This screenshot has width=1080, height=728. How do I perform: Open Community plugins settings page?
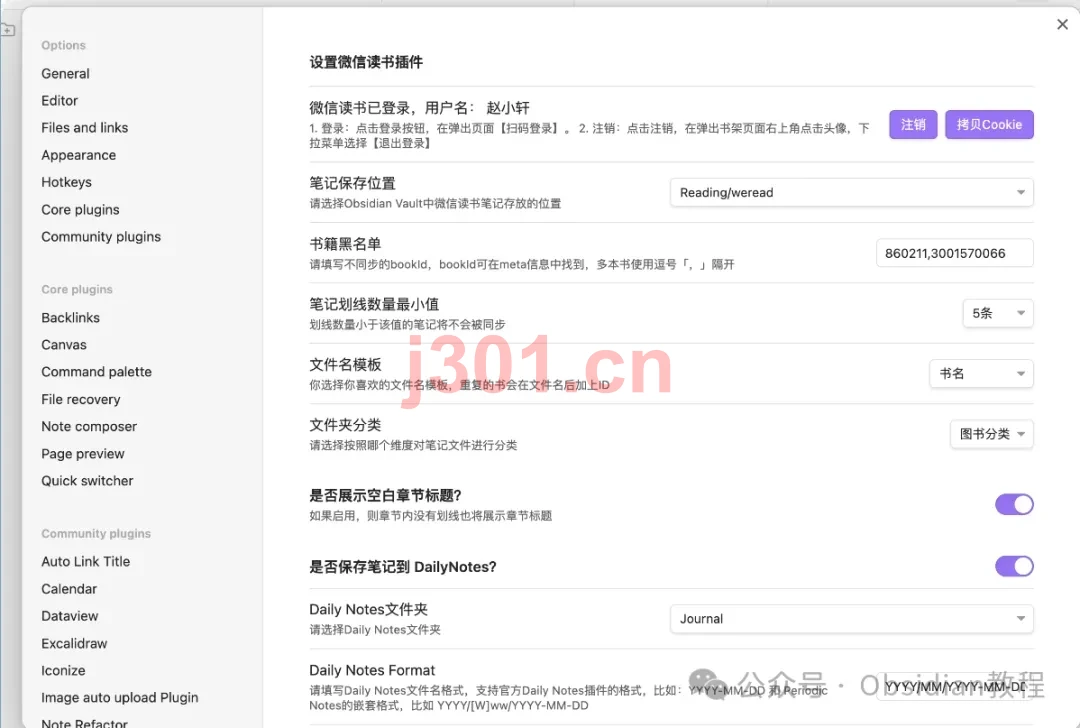point(101,236)
